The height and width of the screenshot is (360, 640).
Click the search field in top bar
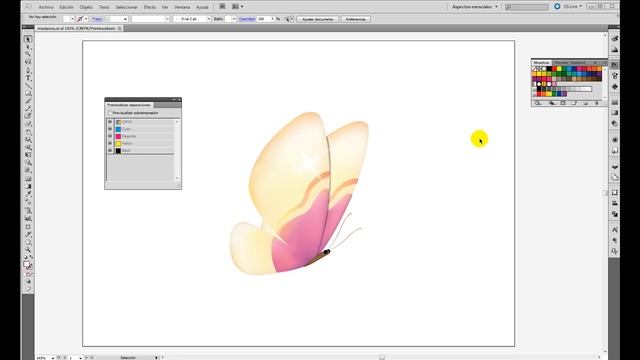point(527,7)
